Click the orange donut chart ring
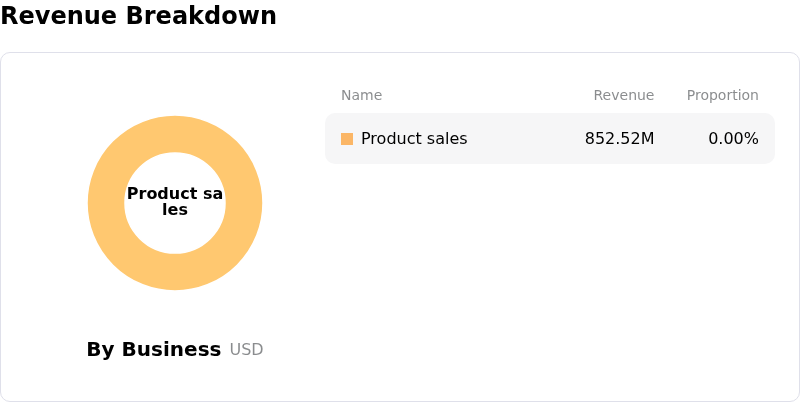The height and width of the screenshot is (402, 800). click(107, 203)
